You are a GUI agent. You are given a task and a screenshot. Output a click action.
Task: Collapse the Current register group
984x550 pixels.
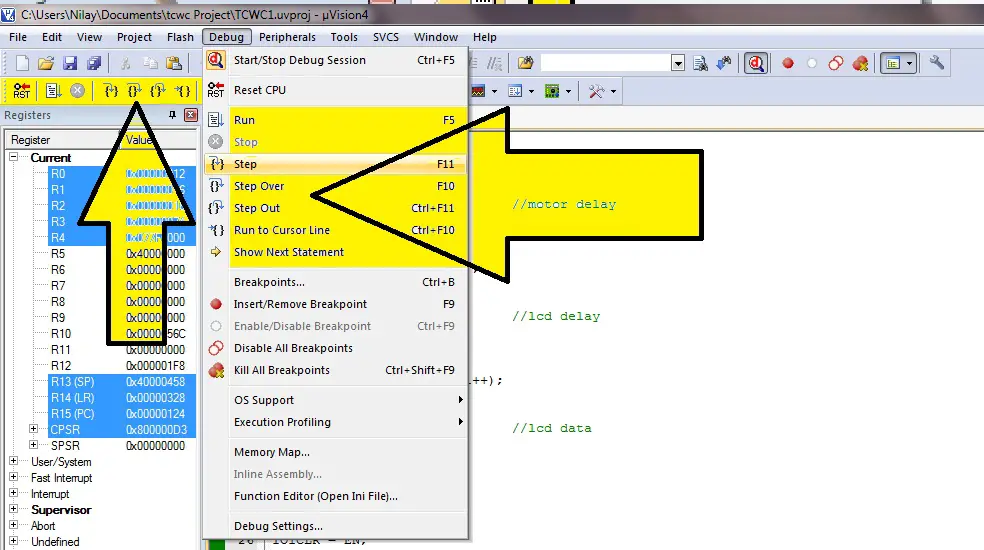coord(13,157)
